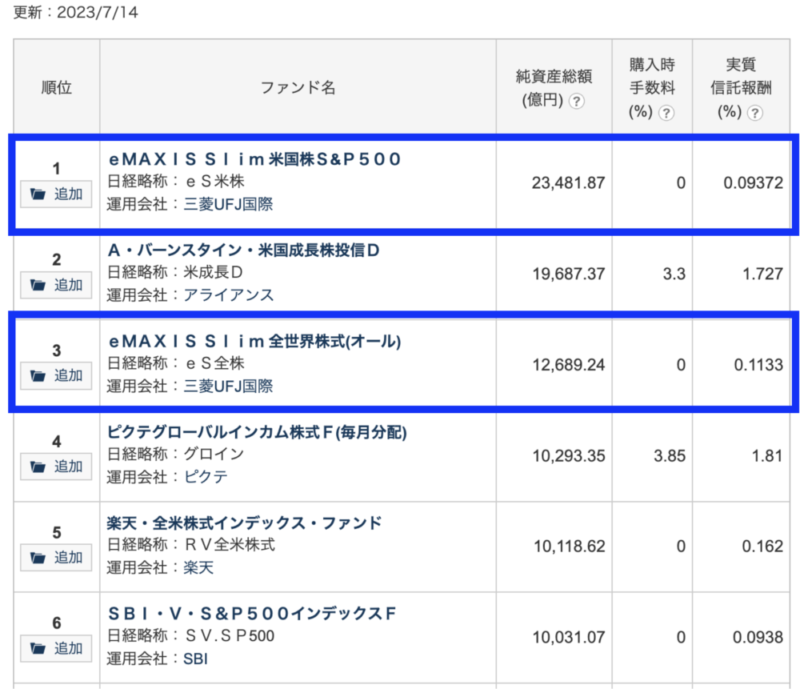Image resolution: width=800 pixels, height=689 pixels.
Task: Click folder icon in rank 4 追加 button
Action: pos(38,466)
